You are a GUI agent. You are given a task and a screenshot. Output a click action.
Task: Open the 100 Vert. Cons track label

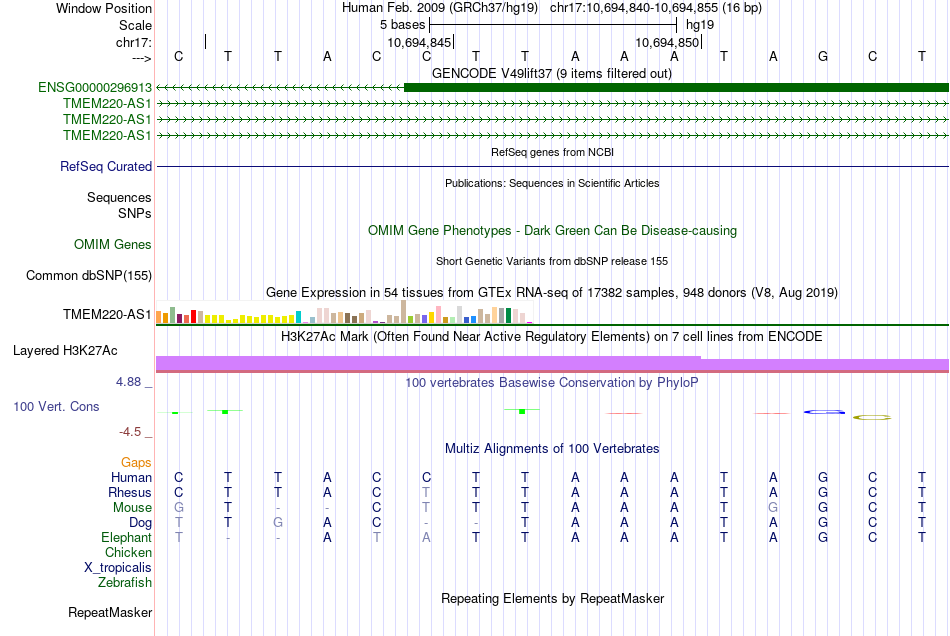[x=56, y=406]
